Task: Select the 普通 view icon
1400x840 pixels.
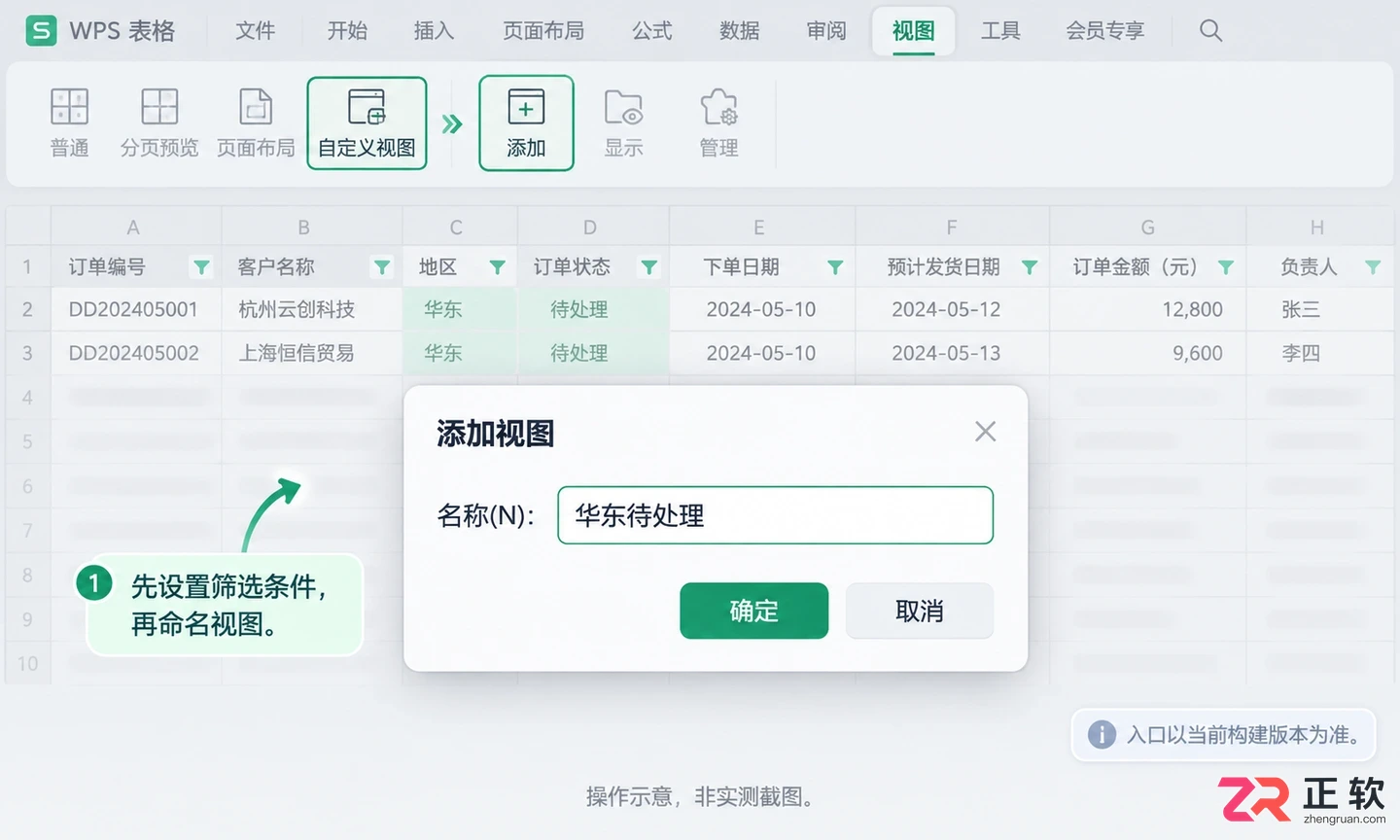Action: click(70, 107)
